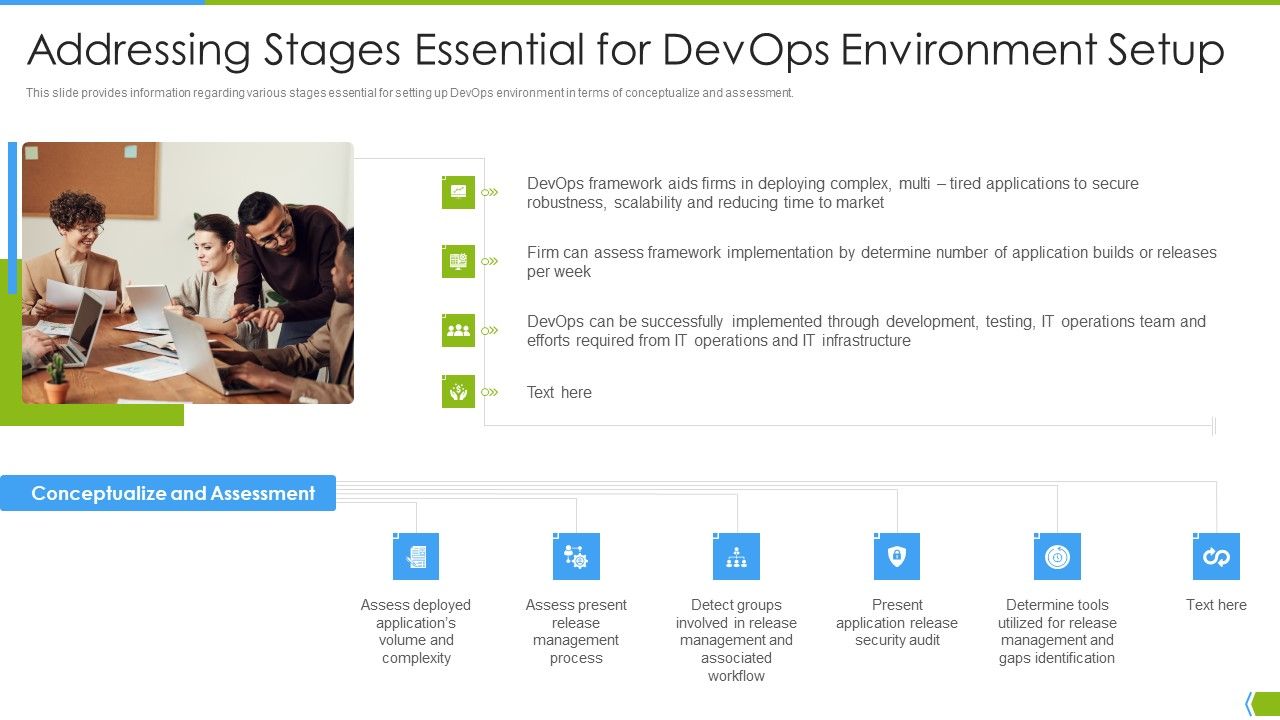
Task: Expand the chevron beside DevOps framework statement
Action: (x=490, y=192)
